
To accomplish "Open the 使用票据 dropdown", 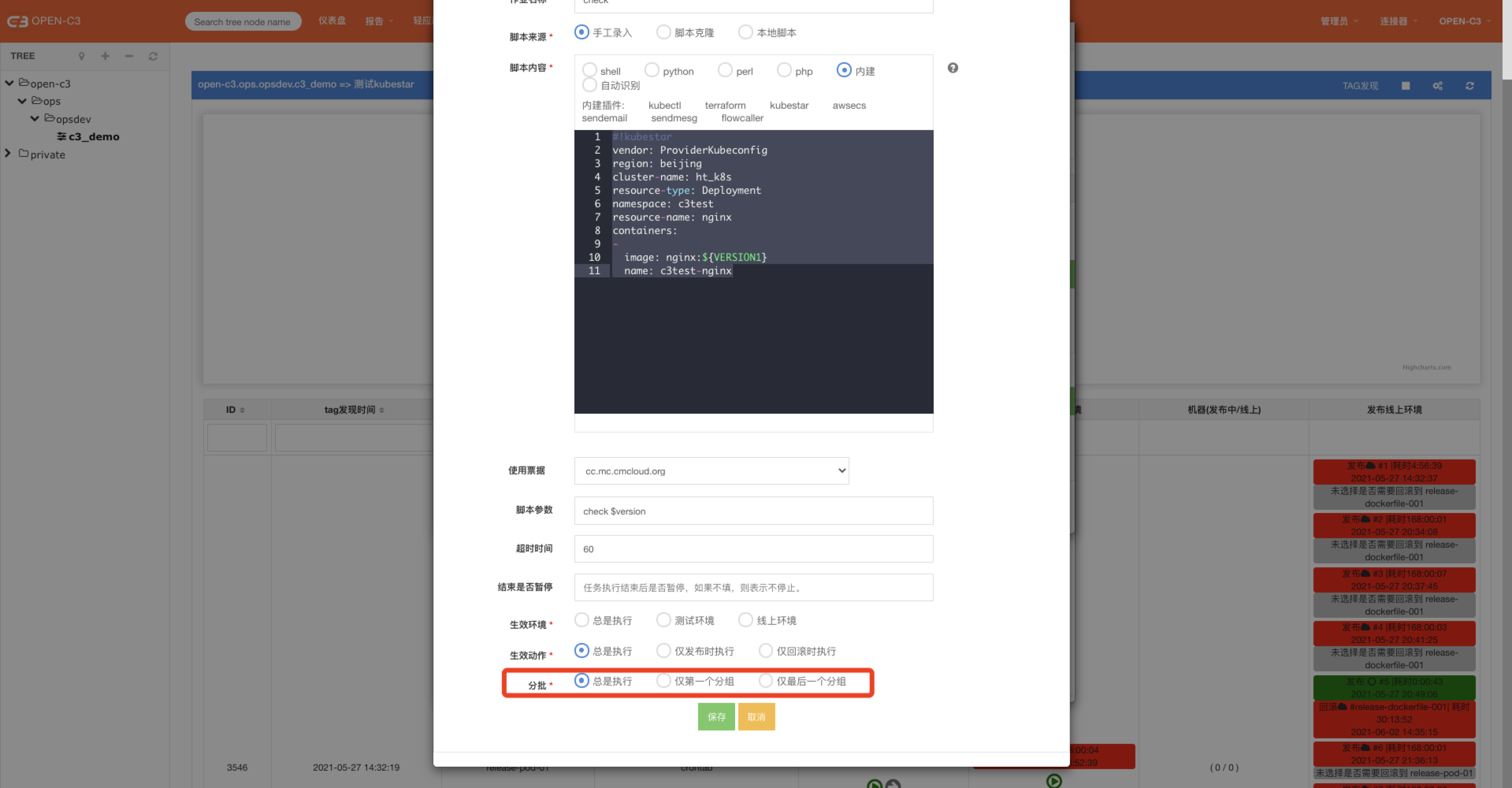I will 711,471.
